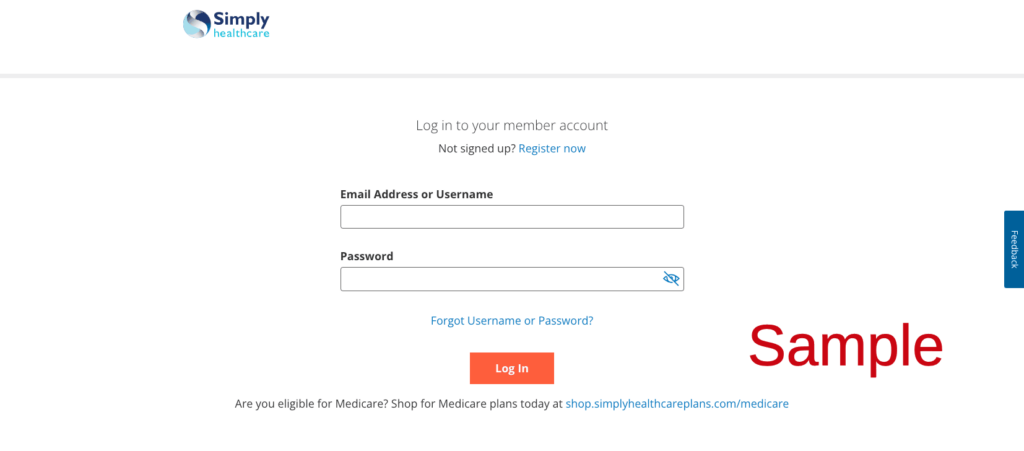This screenshot has width=1024, height=451.
Task: Click the 'healthcare' text under Simply
Action: tap(241, 33)
